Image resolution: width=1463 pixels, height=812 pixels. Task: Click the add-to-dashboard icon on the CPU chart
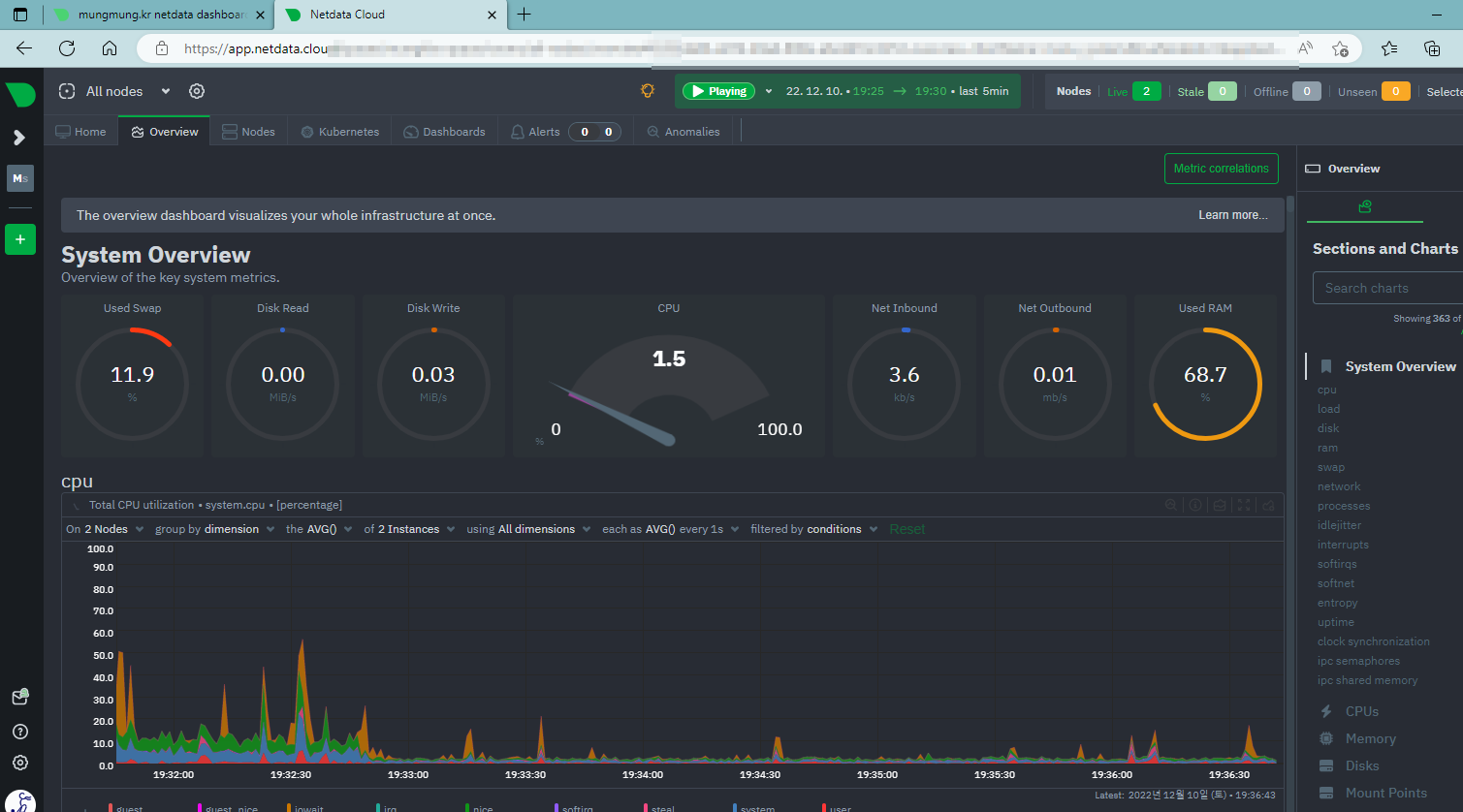click(1268, 505)
